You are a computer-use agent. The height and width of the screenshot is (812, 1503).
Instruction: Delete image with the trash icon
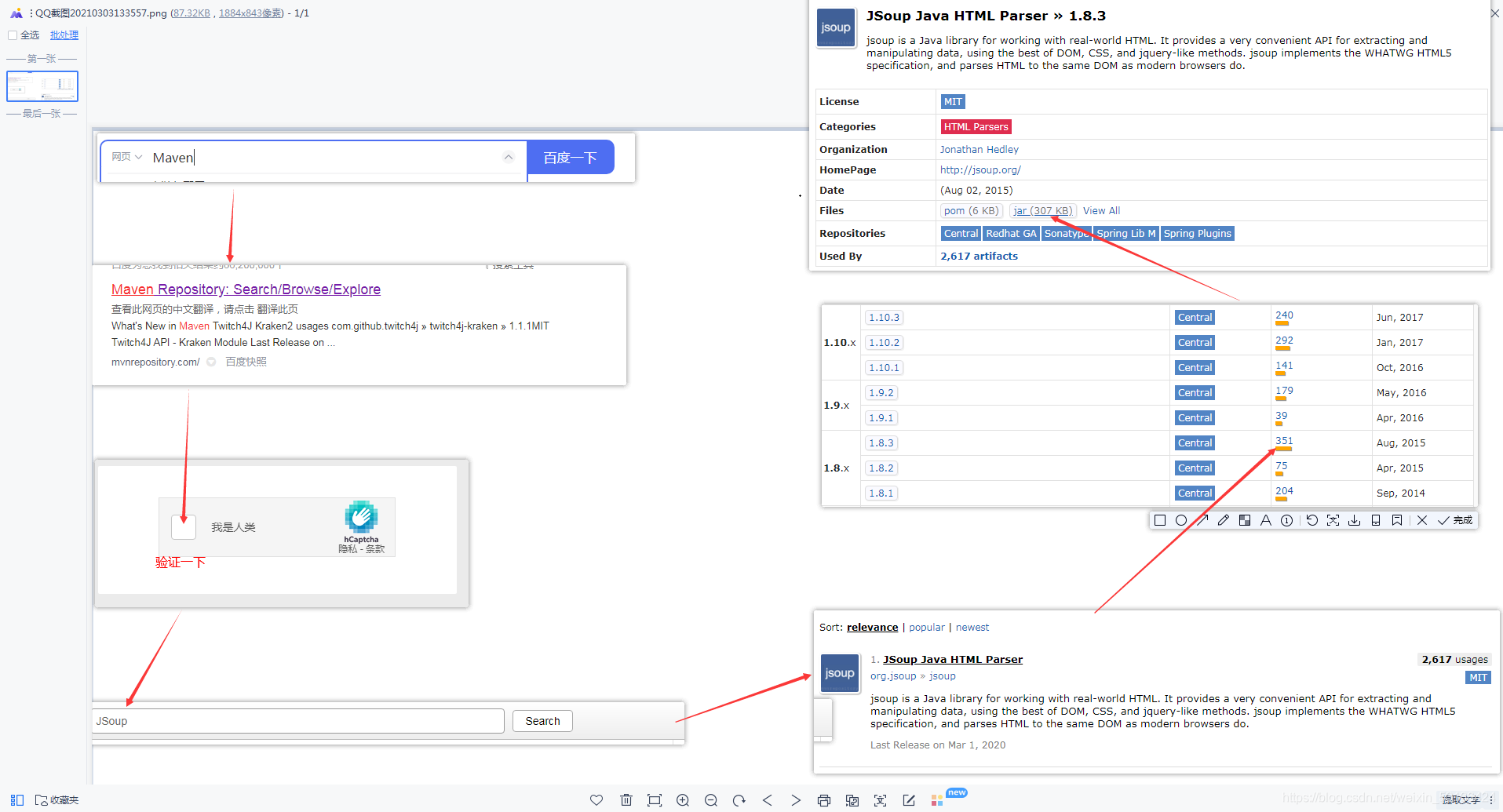click(x=626, y=800)
